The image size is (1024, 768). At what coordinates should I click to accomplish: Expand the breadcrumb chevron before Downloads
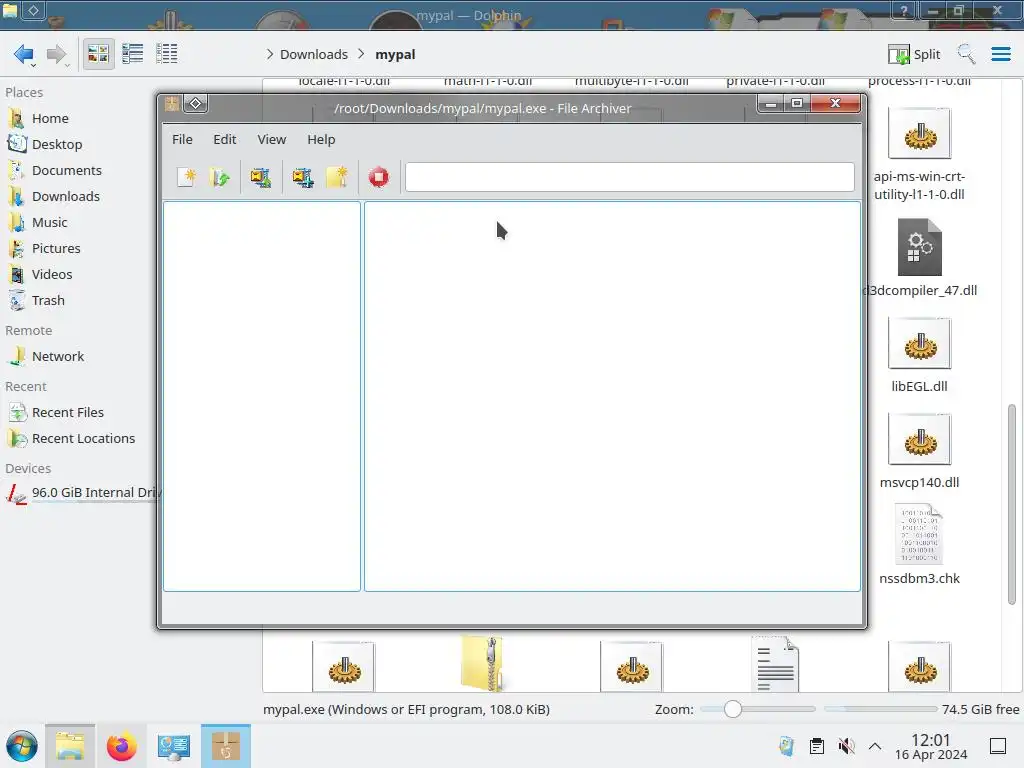pyautogui.click(x=270, y=54)
